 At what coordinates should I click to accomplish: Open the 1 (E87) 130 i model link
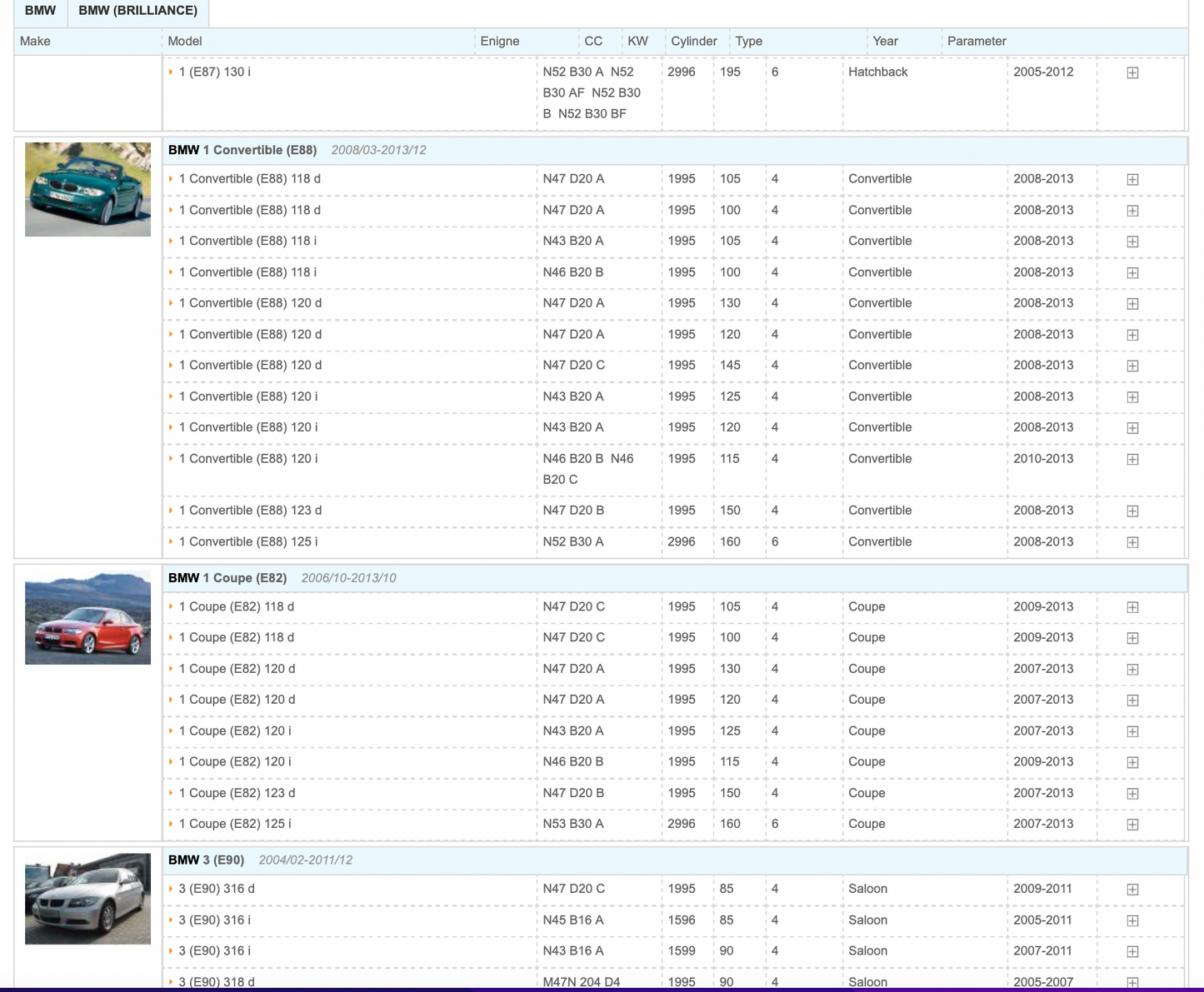click(x=215, y=72)
